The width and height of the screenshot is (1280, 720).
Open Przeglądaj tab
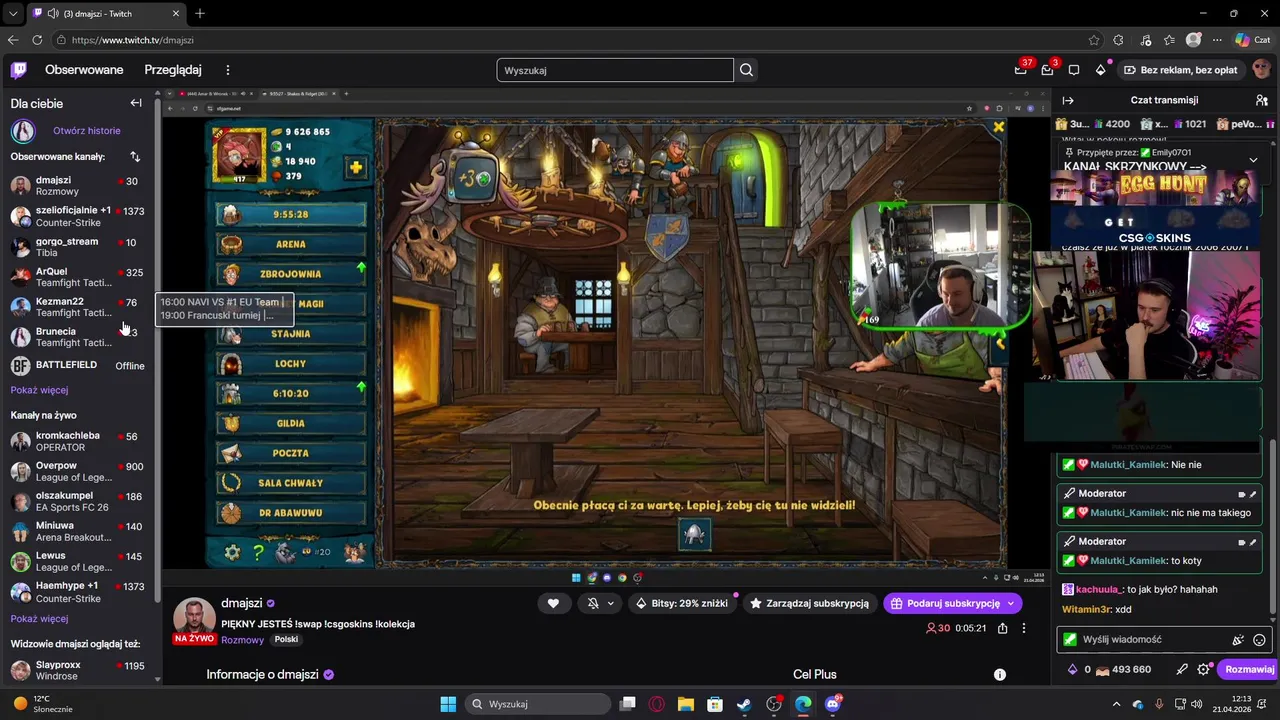coord(173,70)
